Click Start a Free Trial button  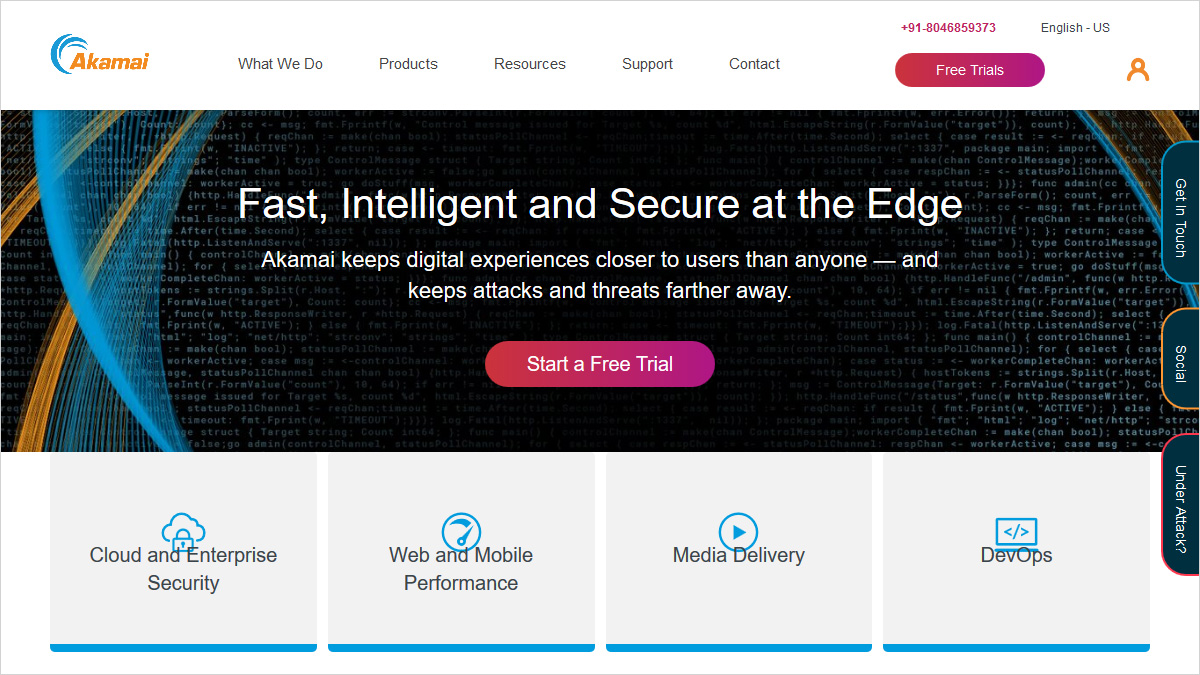pos(600,364)
